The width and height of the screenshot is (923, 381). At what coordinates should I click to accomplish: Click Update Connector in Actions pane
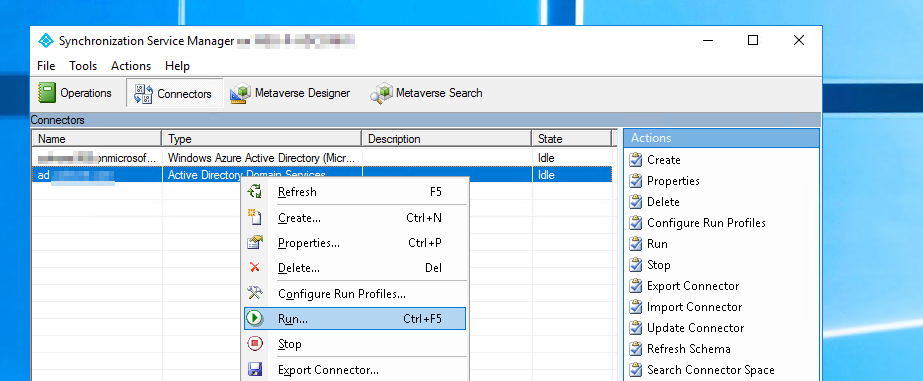(695, 327)
